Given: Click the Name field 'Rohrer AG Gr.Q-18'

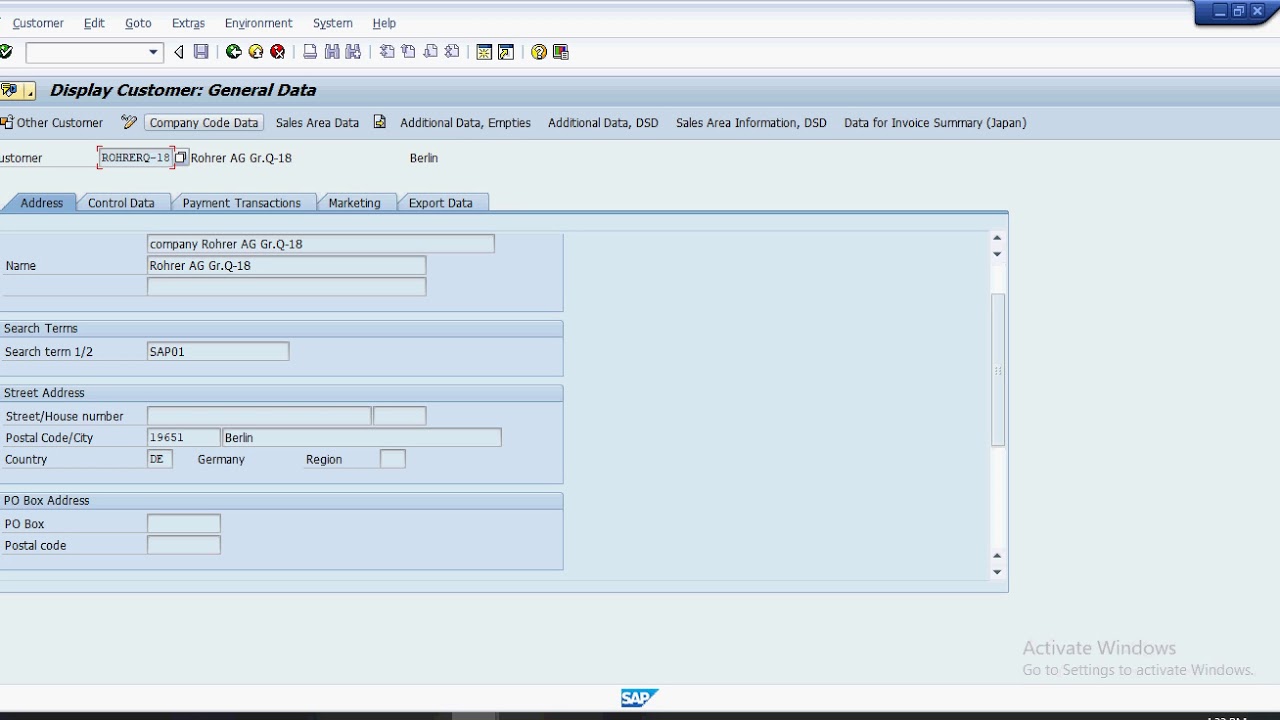Looking at the screenshot, I should (x=286, y=266).
